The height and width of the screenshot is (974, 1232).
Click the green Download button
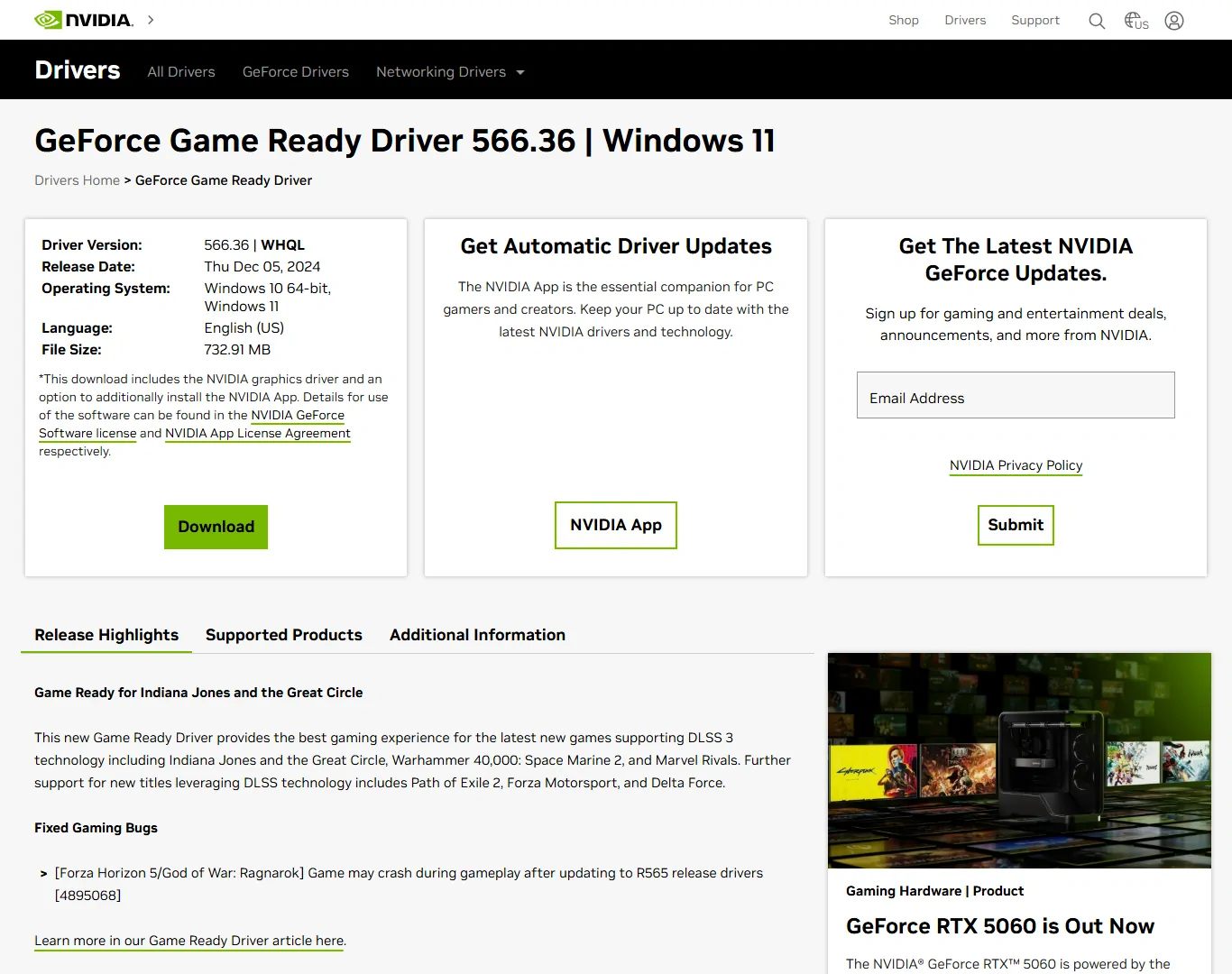click(216, 527)
